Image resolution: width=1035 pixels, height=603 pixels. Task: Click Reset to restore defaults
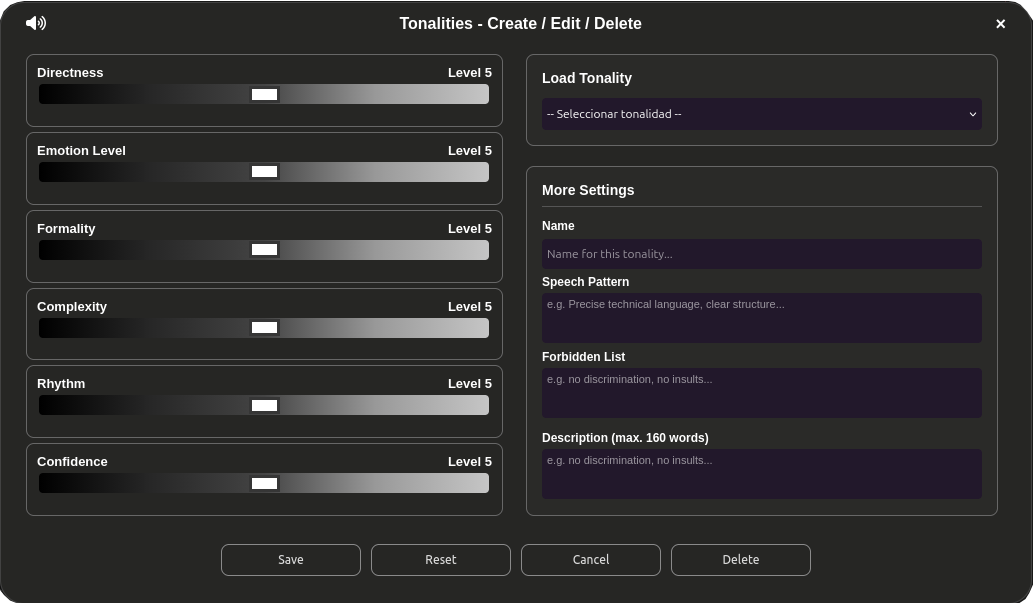tap(440, 559)
